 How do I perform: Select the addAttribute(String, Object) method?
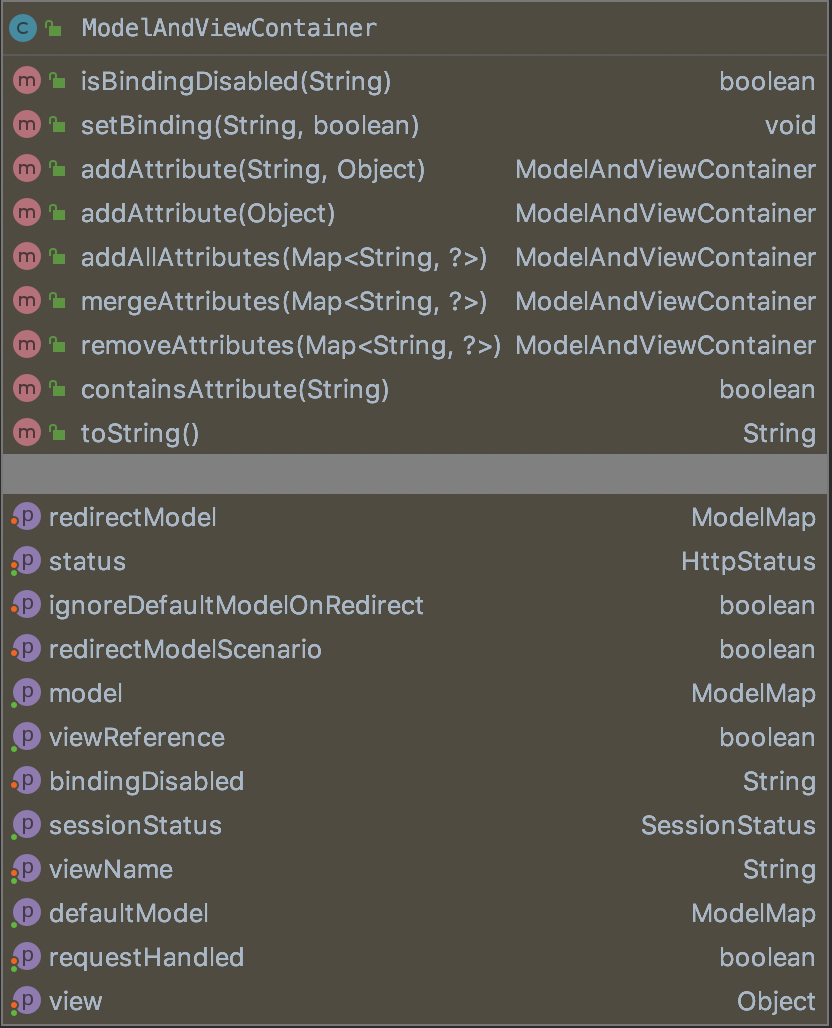pyautogui.click(x=252, y=170)
